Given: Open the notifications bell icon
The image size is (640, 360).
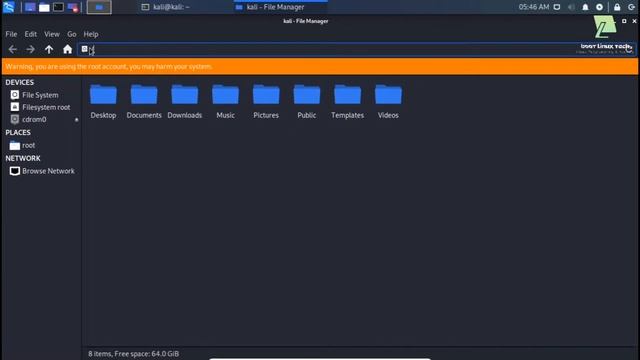Looking at the screenshot, I should tap(585, 7).
